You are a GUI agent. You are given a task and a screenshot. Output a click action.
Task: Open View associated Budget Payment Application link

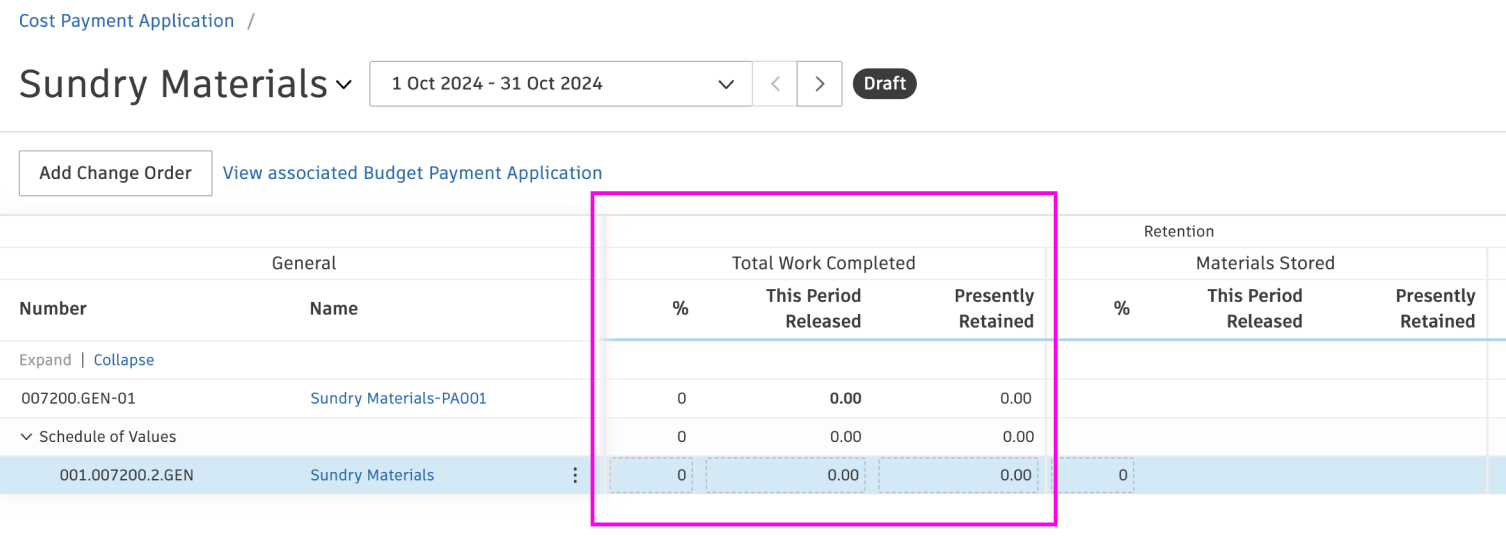pos(412,173)
